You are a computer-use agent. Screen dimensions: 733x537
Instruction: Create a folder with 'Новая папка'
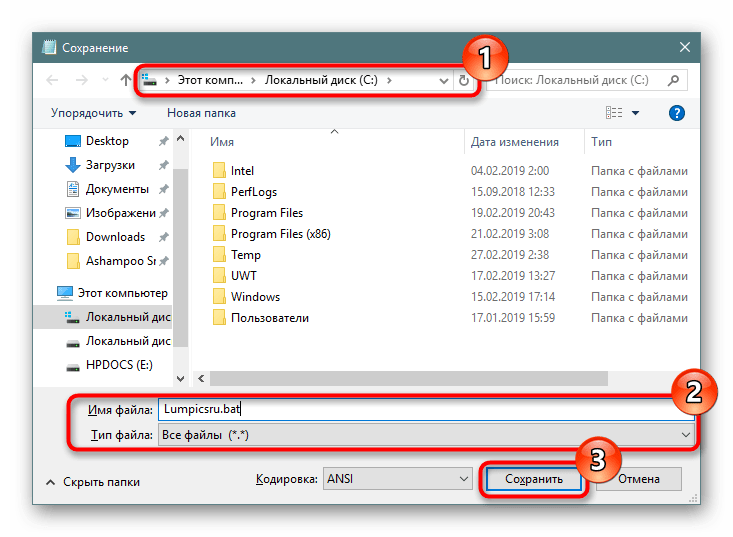[x=201, y=113]
